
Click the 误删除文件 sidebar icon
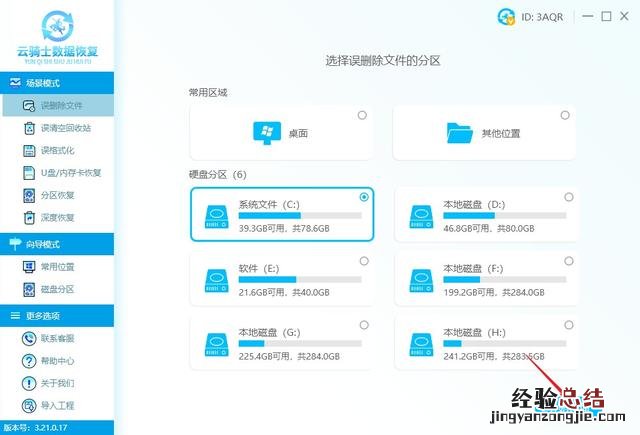(x=29, y=106)
